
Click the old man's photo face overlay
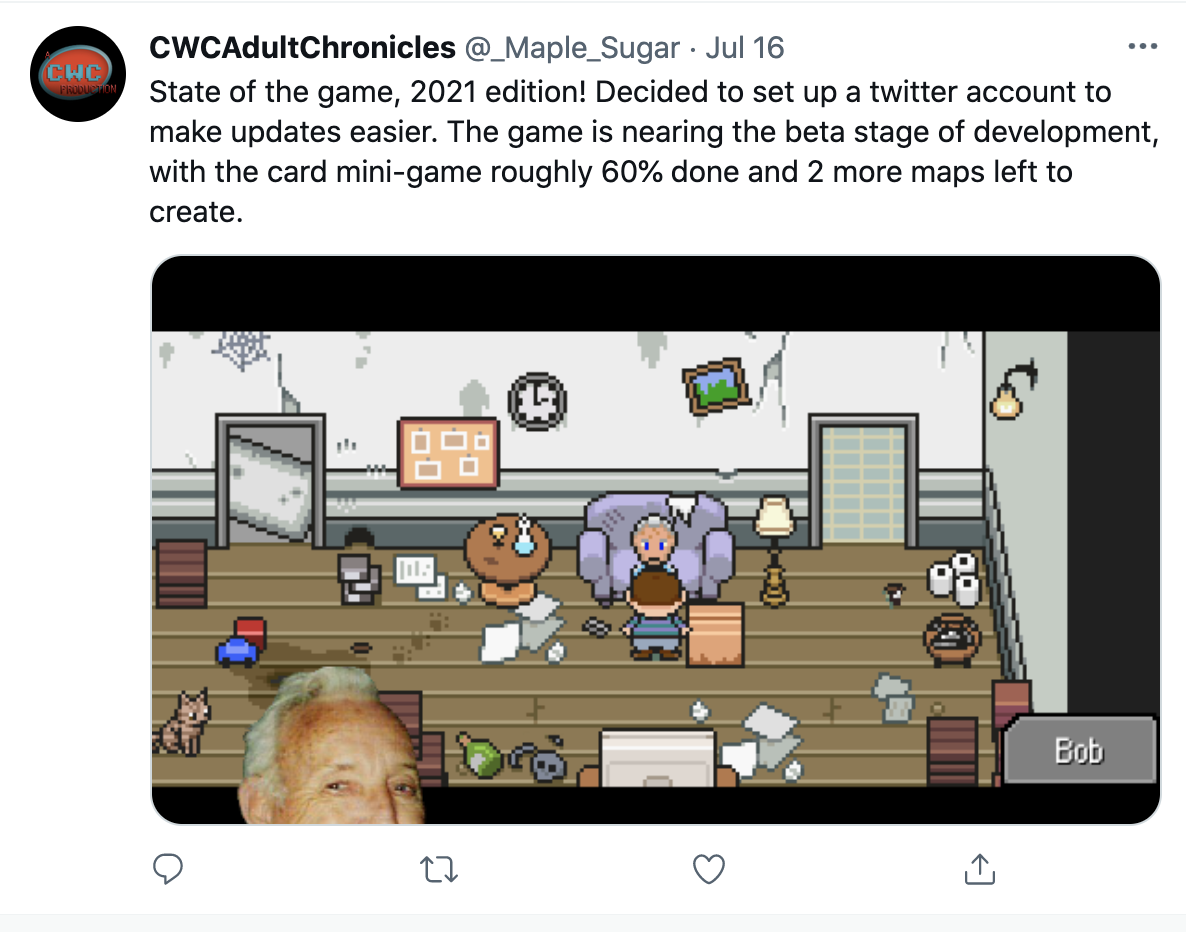331,746
